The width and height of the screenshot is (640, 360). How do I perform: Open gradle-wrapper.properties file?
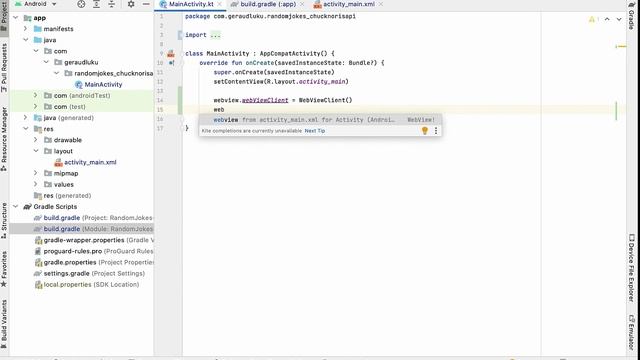(x=93, y=240)
